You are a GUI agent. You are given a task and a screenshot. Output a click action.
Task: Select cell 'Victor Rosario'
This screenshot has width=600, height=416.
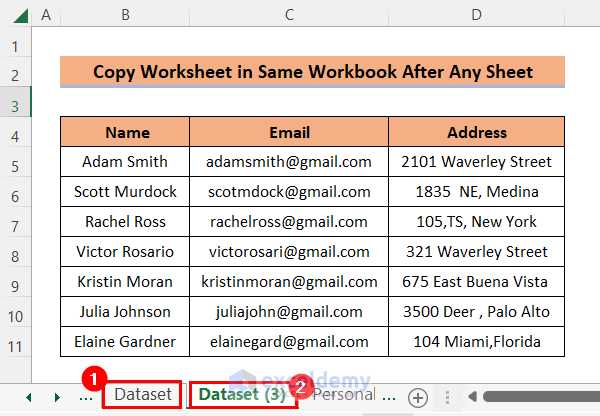125,251
